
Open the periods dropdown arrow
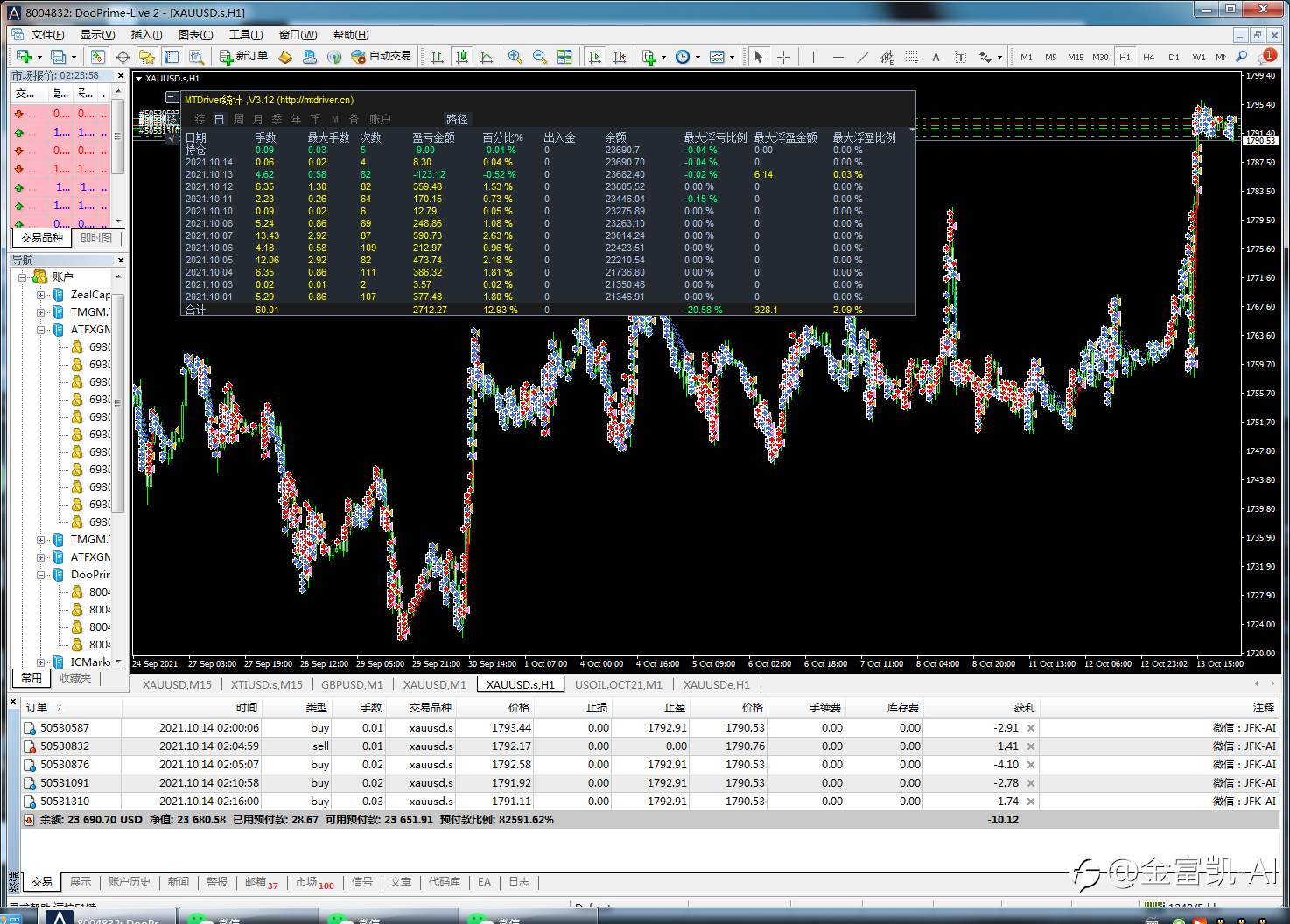pos(698,57)
